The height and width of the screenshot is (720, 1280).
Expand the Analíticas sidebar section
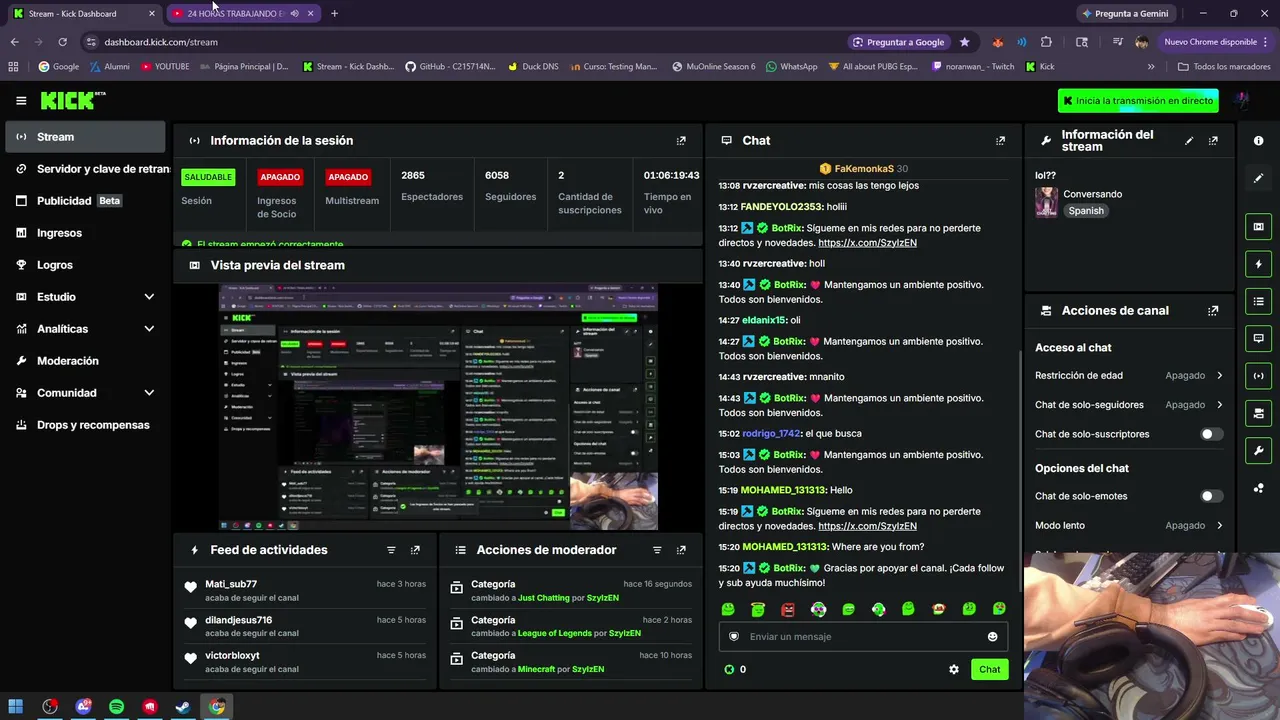(149, 329)
